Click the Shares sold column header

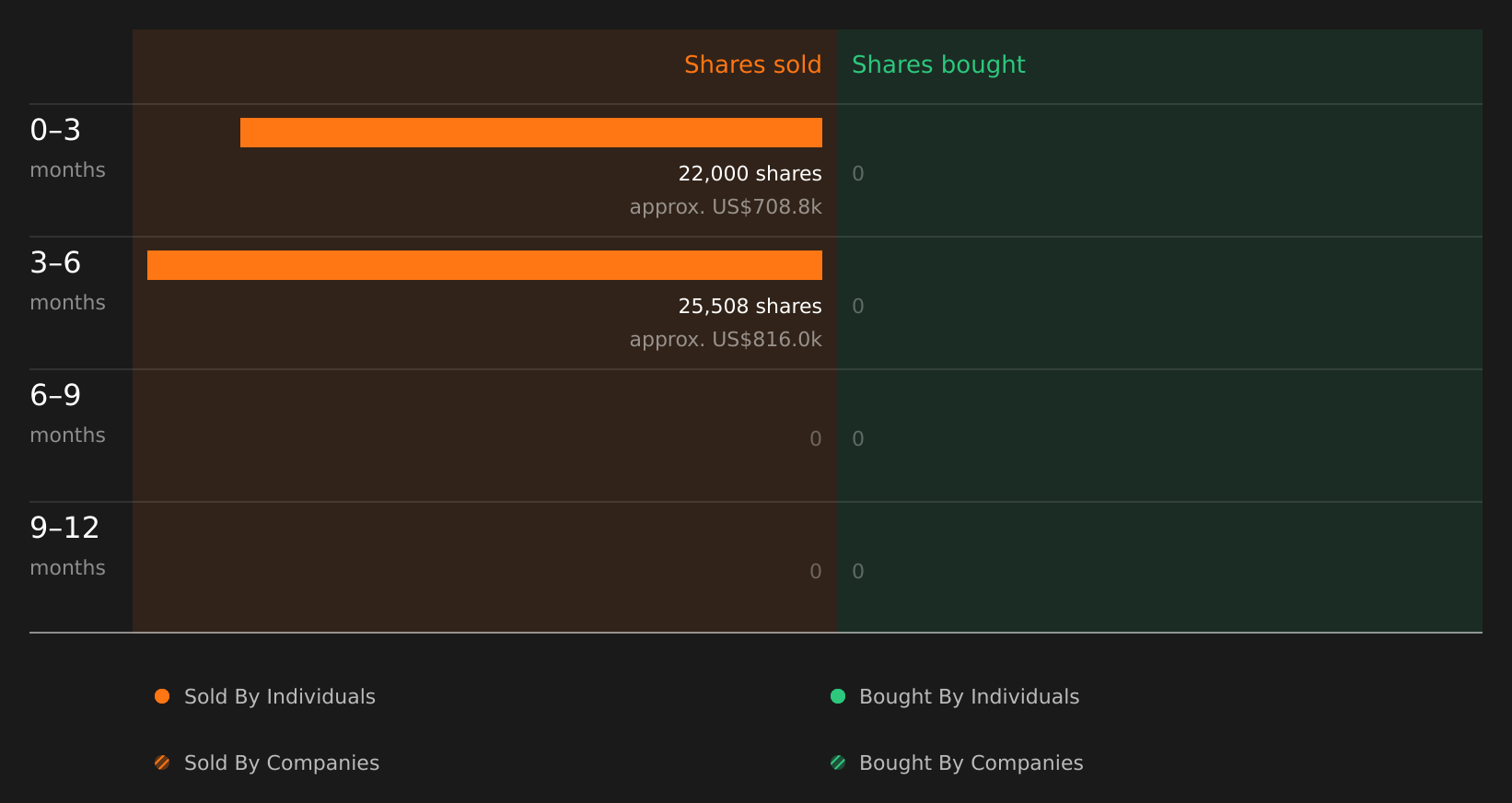[x=752, y=64]
